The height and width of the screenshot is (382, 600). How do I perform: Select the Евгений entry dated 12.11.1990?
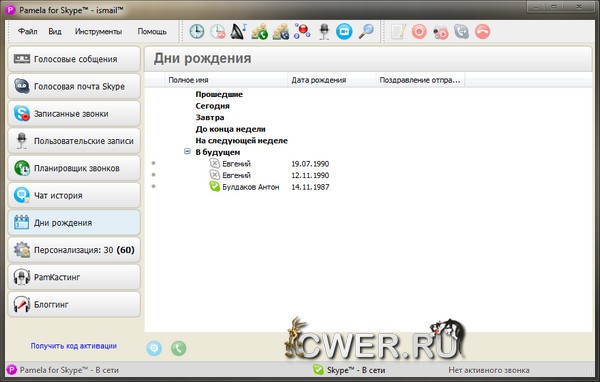point(236,175)
